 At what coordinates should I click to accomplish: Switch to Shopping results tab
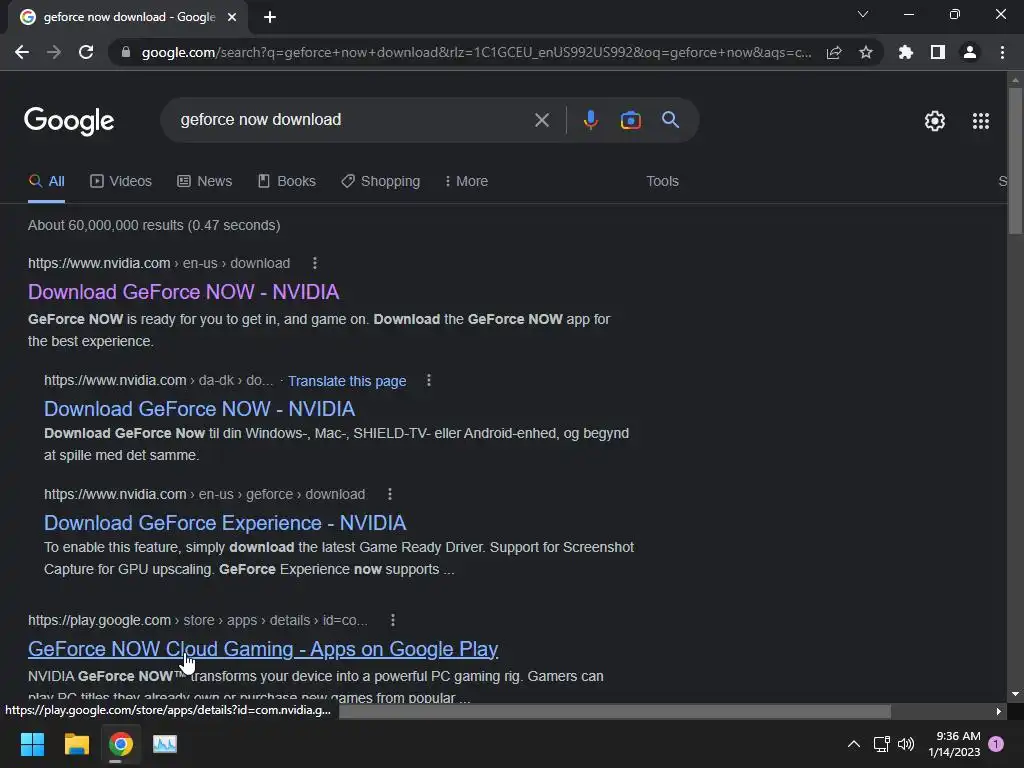381,182
